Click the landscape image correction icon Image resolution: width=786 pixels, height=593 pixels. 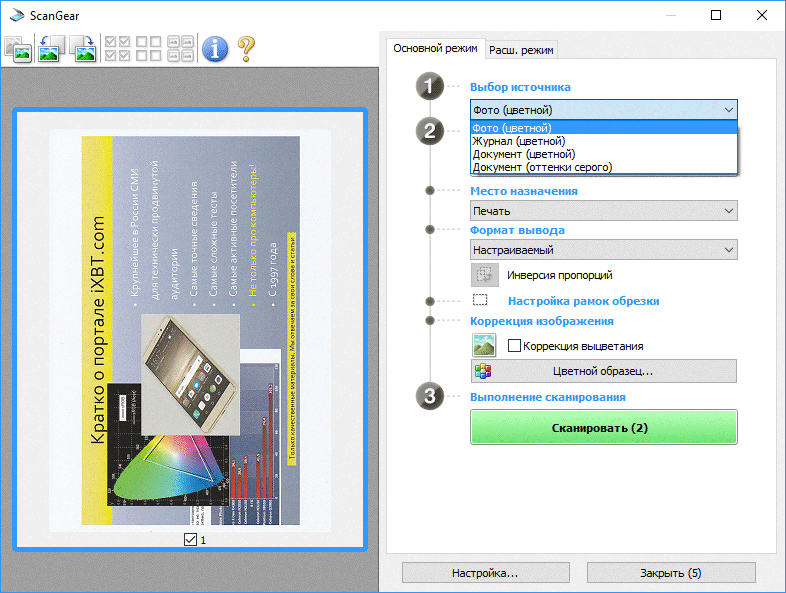tap(484, 345)
